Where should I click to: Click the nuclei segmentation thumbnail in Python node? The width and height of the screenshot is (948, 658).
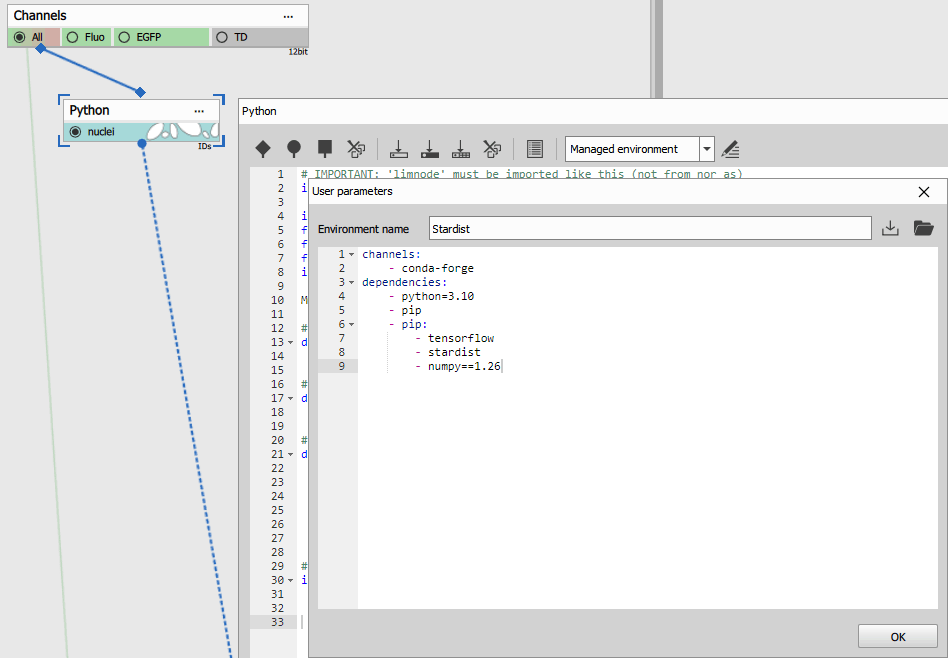182,131
